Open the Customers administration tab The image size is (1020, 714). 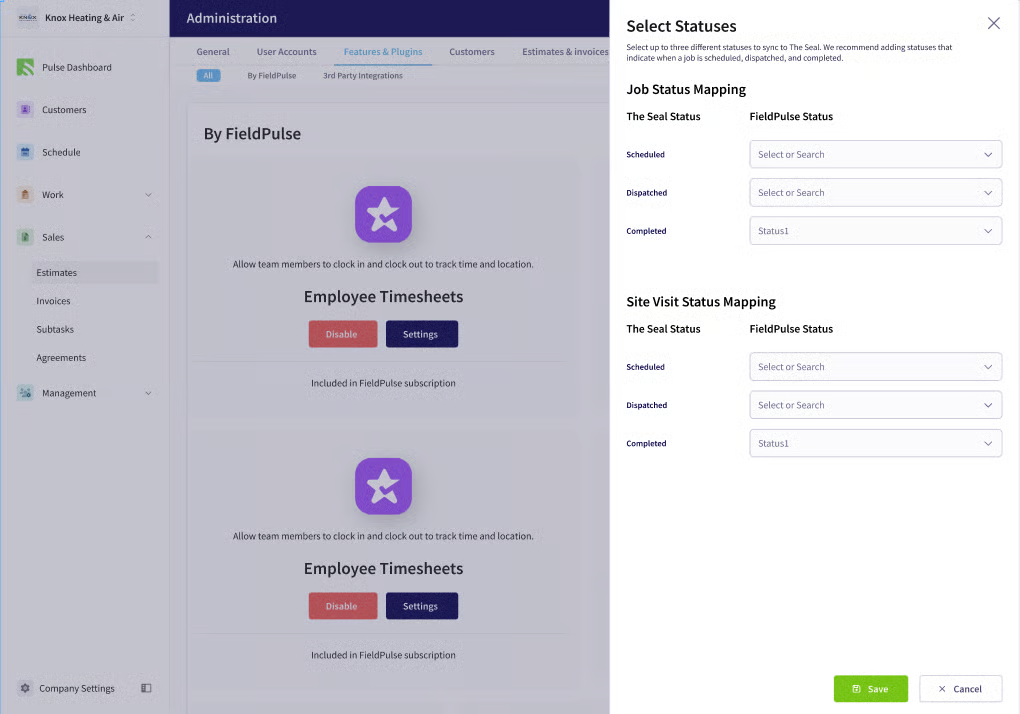[472, 51]
